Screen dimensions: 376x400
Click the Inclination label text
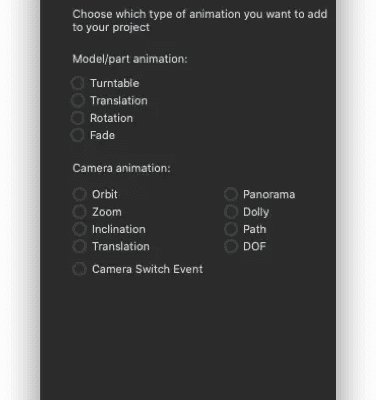click(119, 229)
